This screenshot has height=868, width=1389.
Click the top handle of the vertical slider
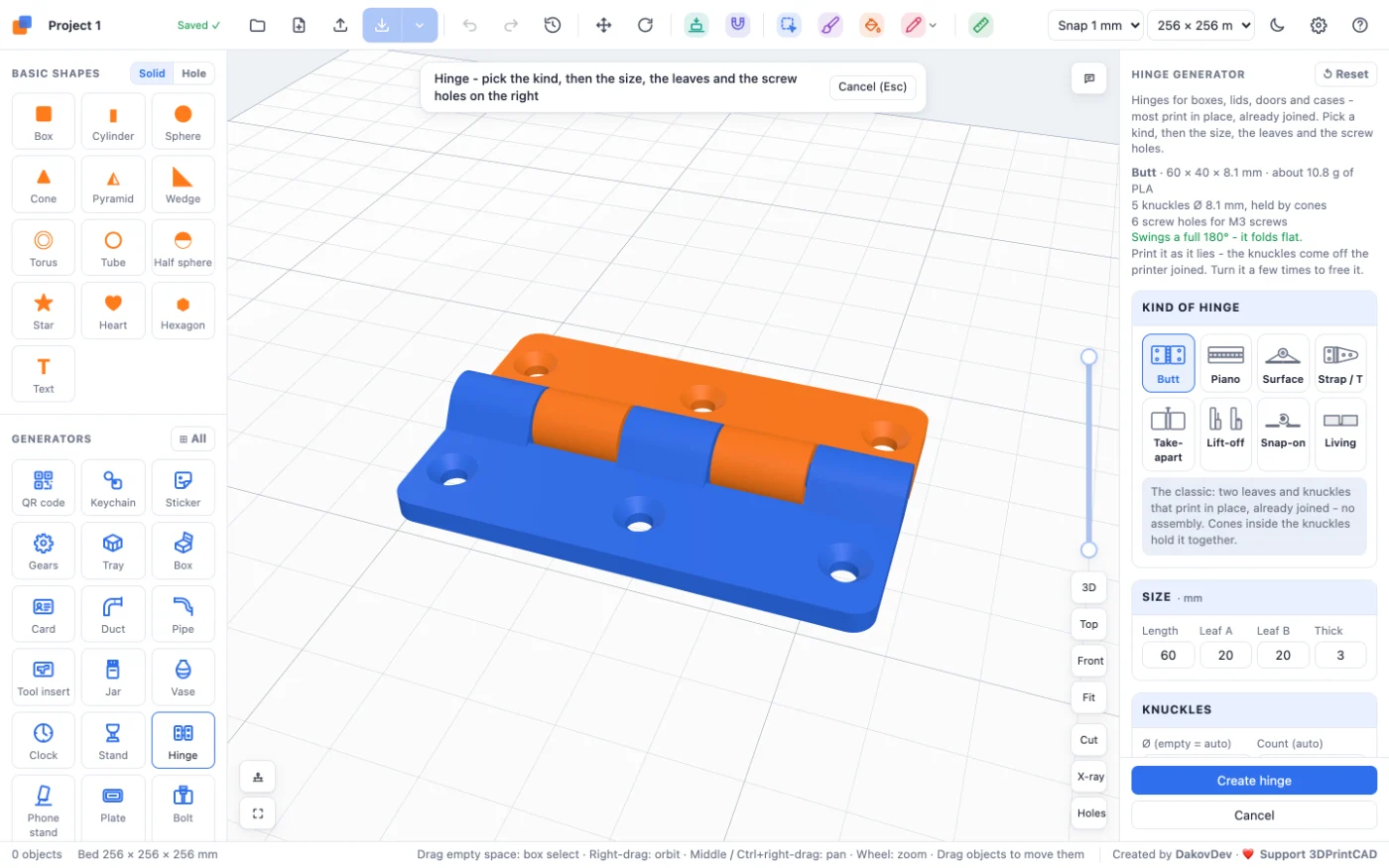tap(1088, 357)
